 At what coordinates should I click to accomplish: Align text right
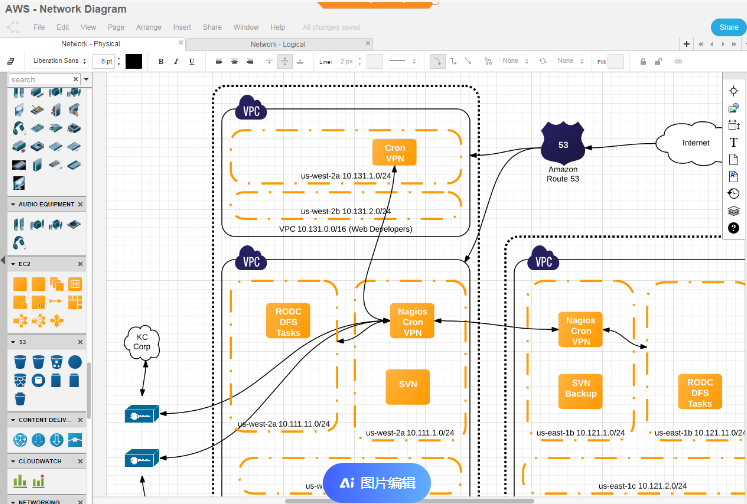[250, 61]
